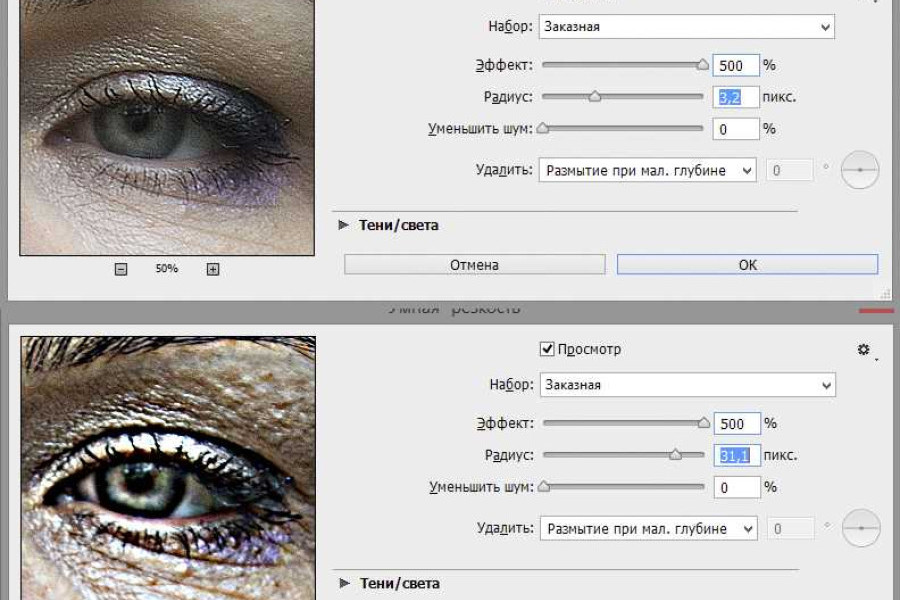Click the Радиус slider handle set to 31,1
The image size is (900, 600).
675,455
